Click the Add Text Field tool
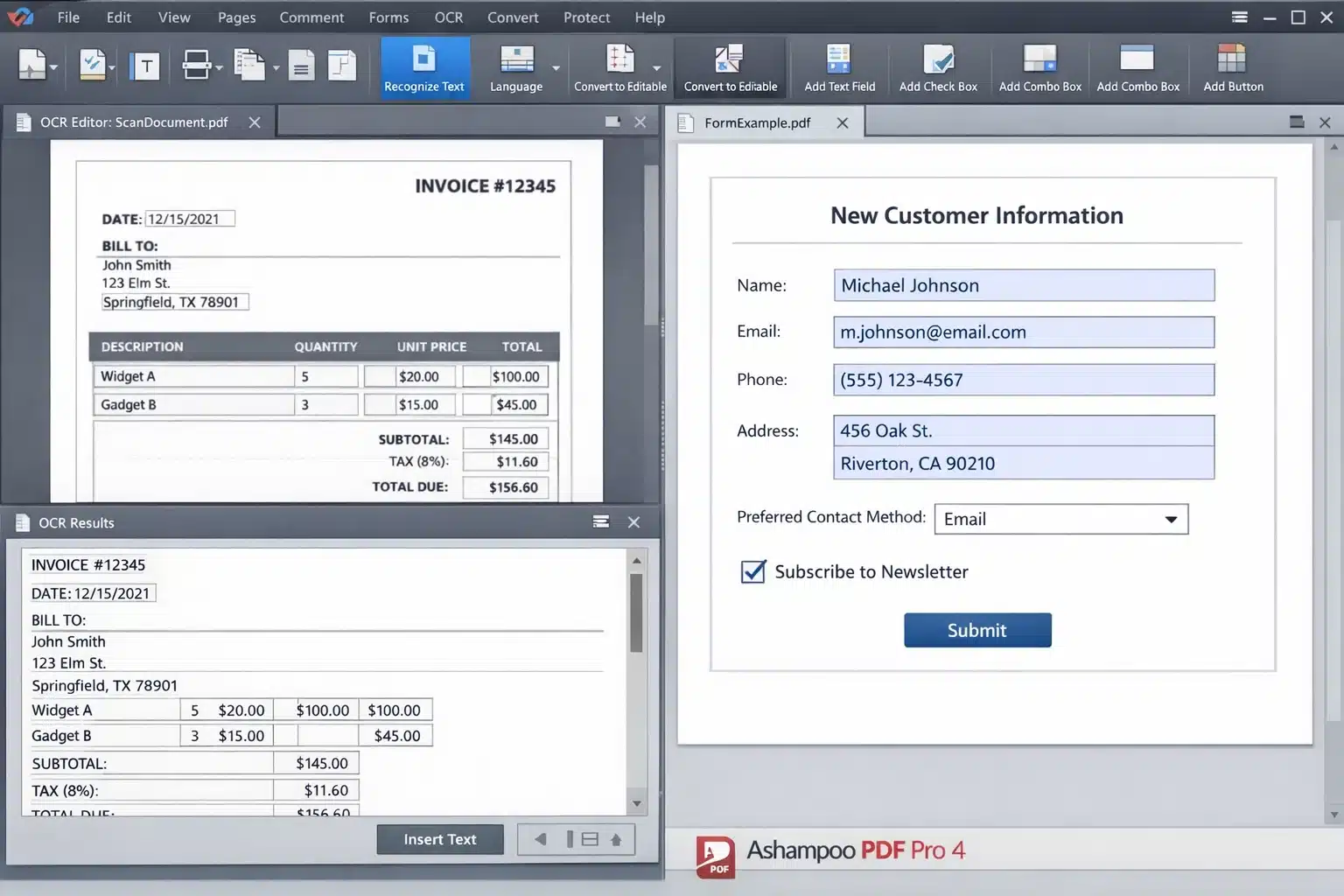This screenshot has height=896, width=1344. (838, 67)
